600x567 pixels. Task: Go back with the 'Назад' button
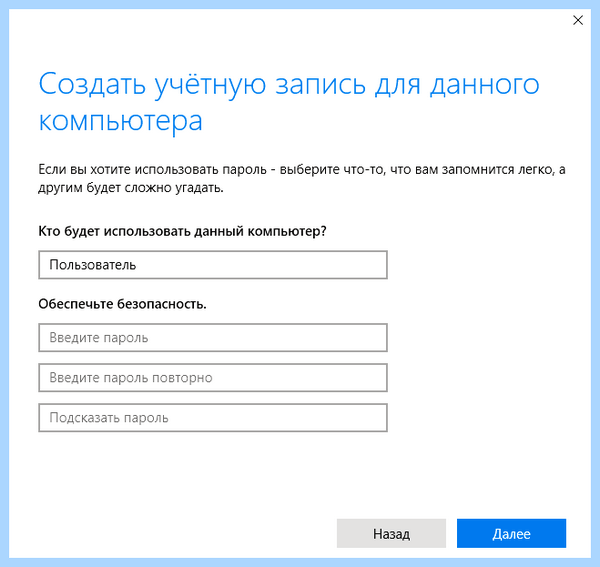pos(391,533)
